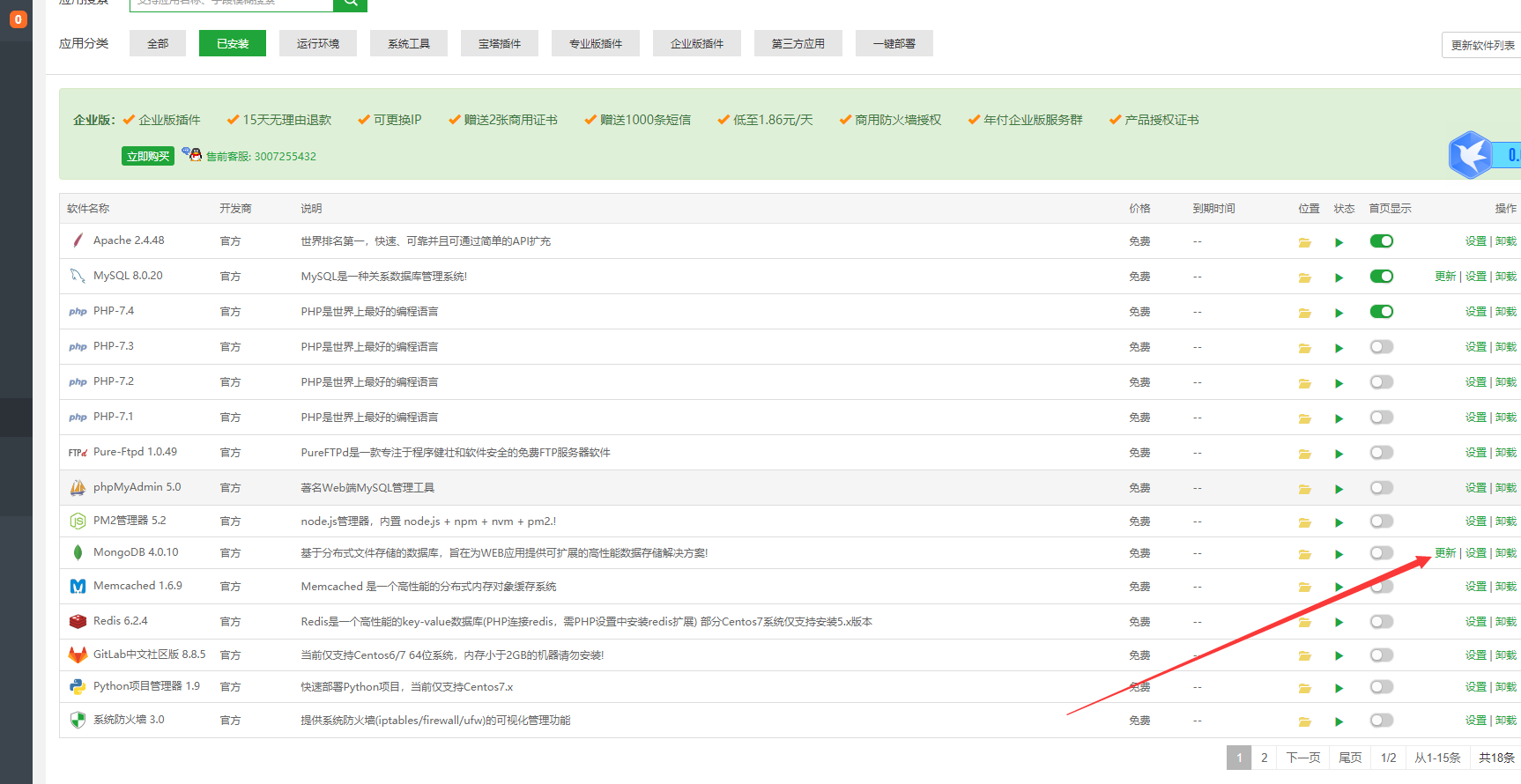Open folder location for phpMyAdmin 5.0
Screen dimensions: 1521x784
pyautogui.click(x=1304, y=489)
